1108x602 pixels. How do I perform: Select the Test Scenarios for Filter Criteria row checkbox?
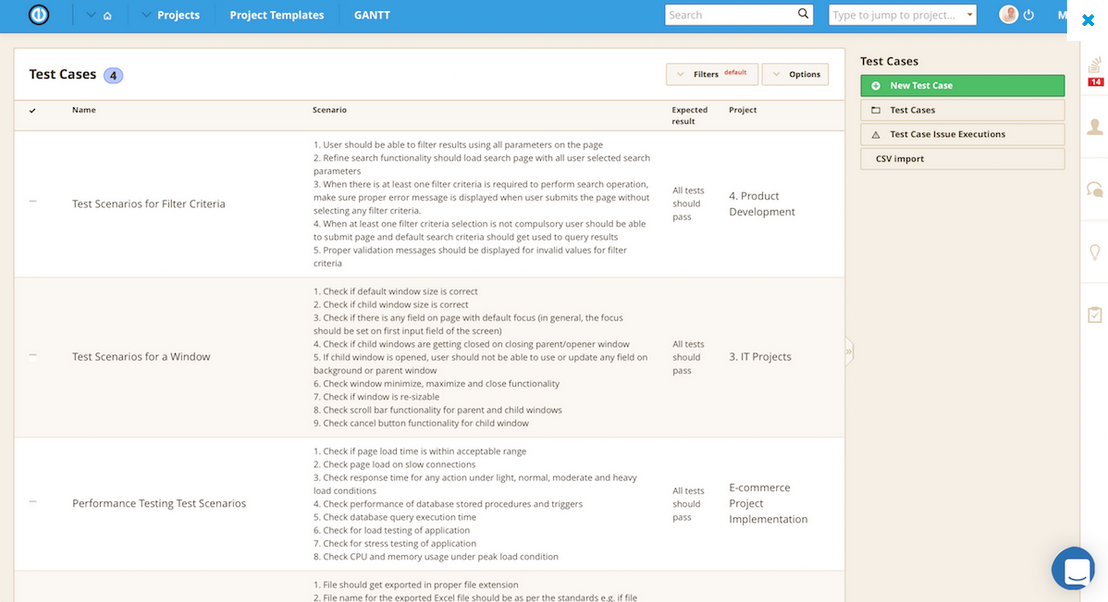(x=33, y=201)
